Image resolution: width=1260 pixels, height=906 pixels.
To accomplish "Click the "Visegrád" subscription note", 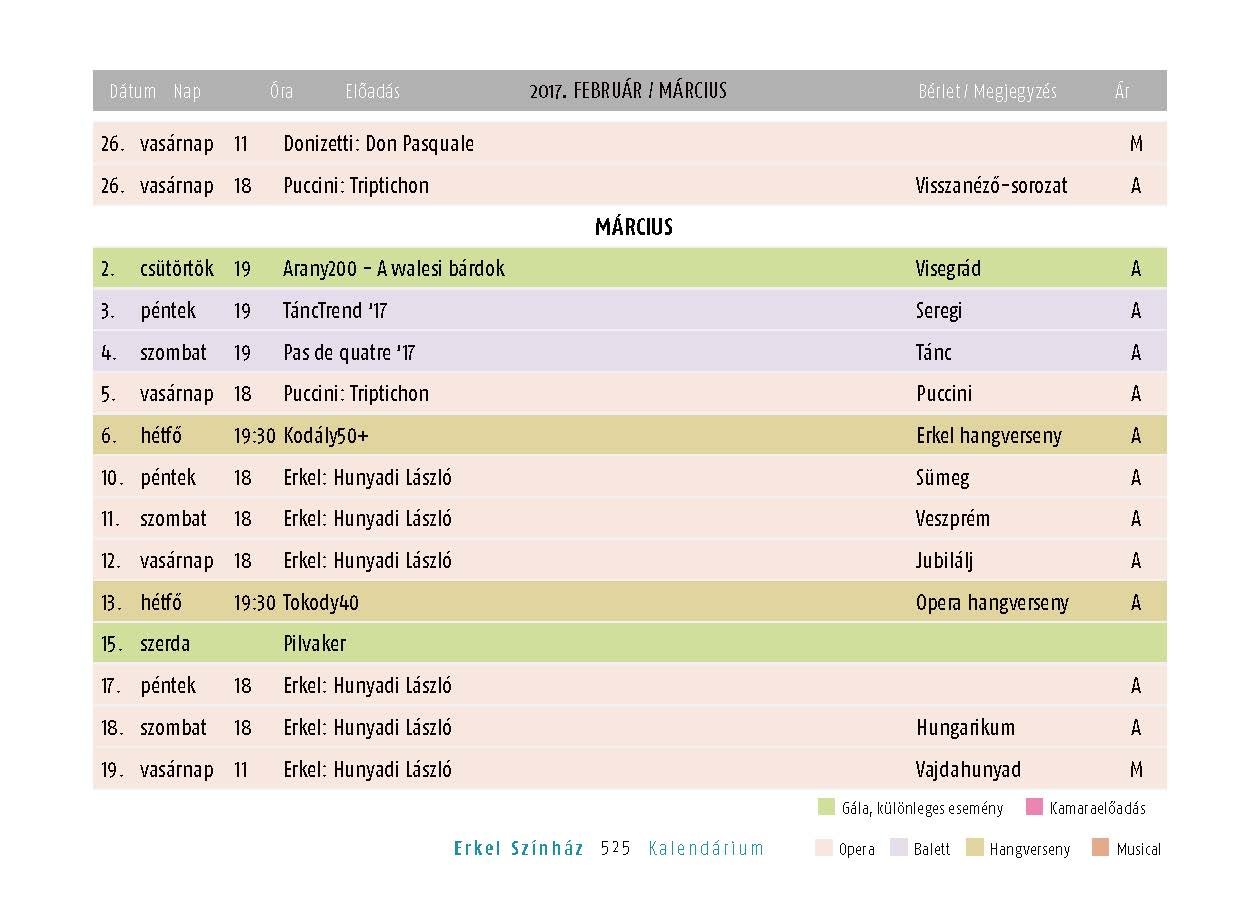I will click(948, 269).
